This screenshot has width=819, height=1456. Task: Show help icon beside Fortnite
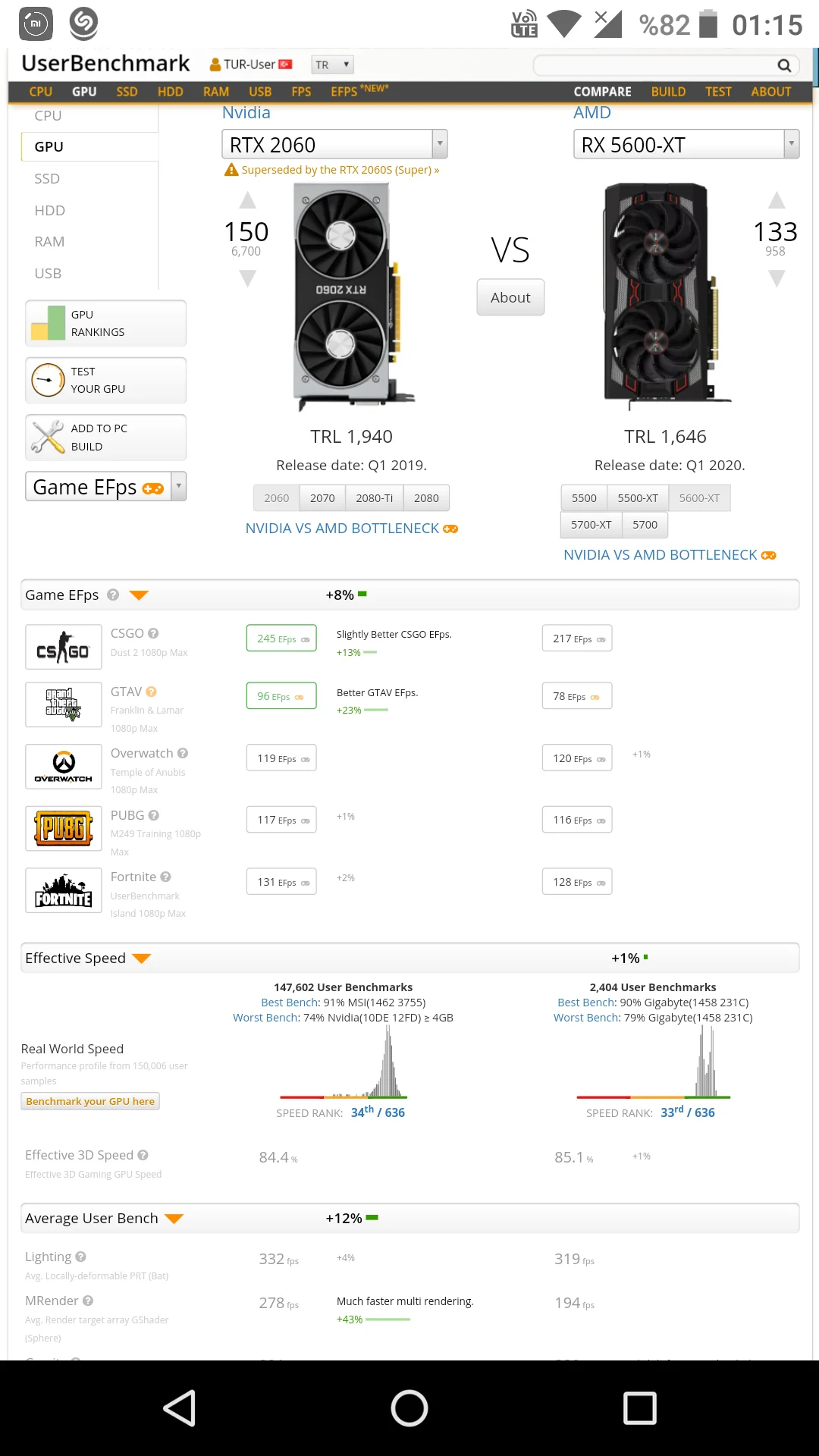pos(165,877)
